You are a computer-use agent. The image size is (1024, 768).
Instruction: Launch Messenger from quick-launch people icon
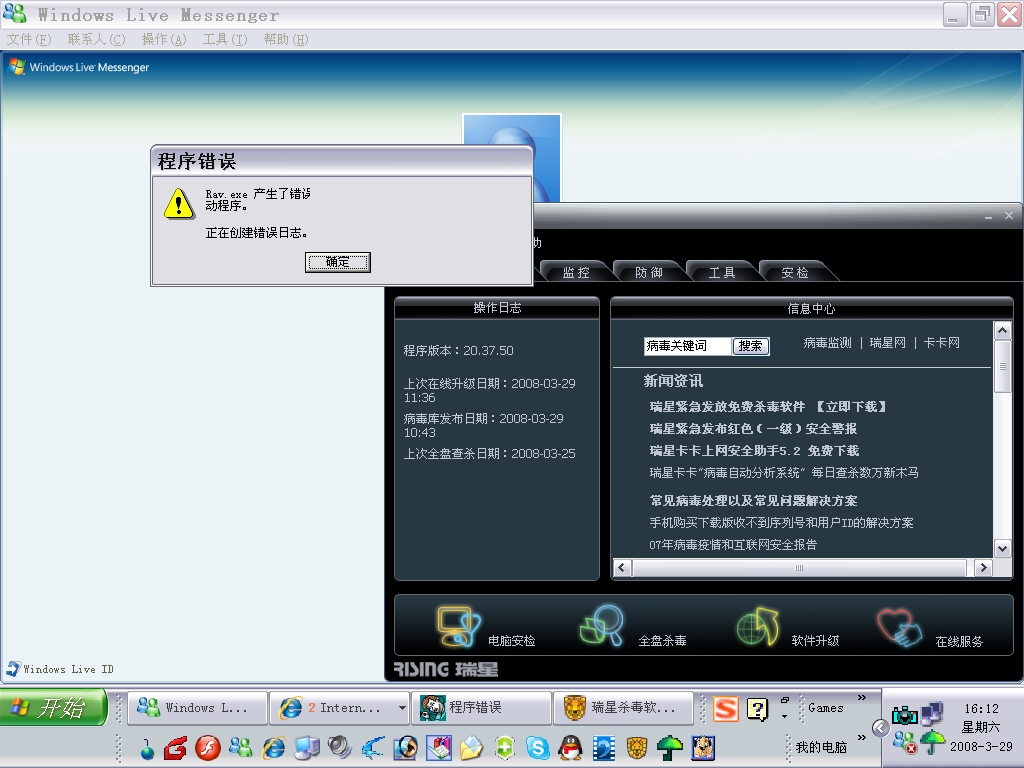coord(240,747)
